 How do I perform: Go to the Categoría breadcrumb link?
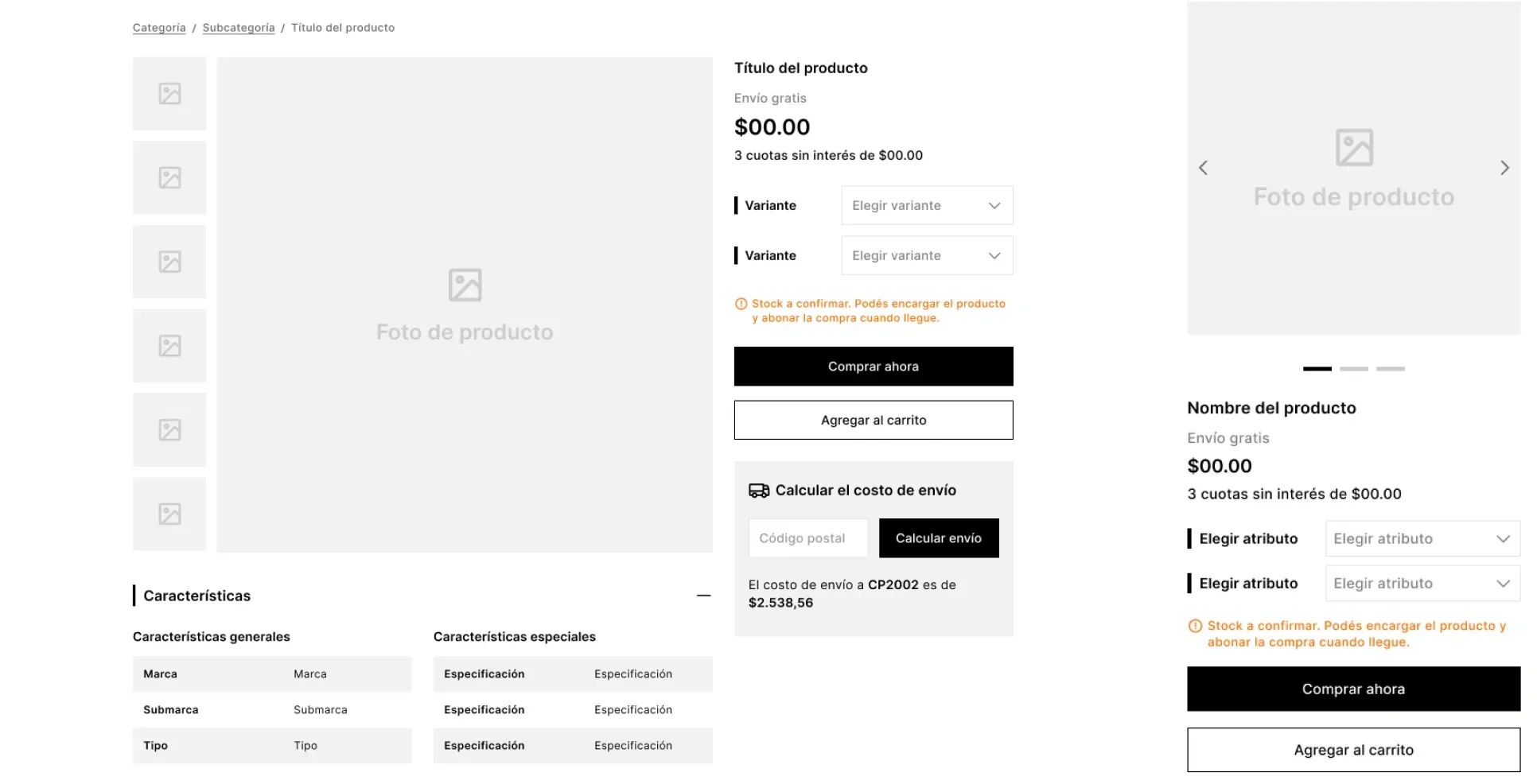(159, 28)
